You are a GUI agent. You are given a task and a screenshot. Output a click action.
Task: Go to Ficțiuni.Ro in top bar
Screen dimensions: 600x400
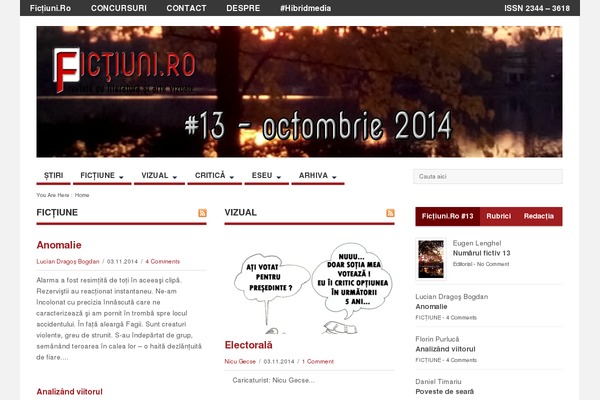point(50,8)
